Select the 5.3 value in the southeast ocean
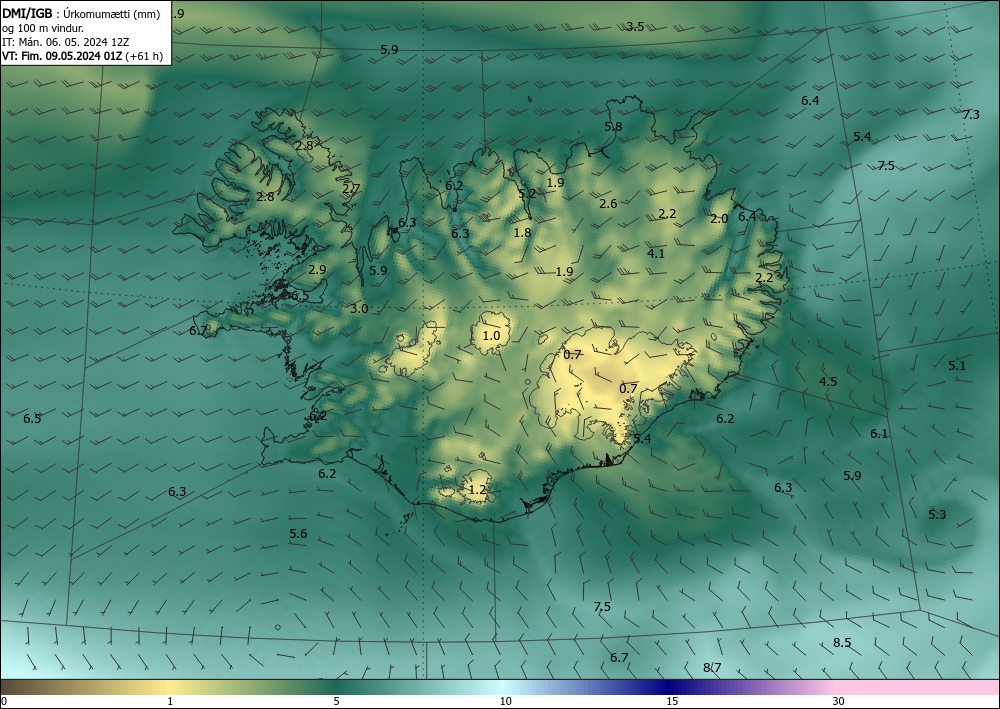The width and height of the screenshot is (1000, 709). tap(937, 515)
